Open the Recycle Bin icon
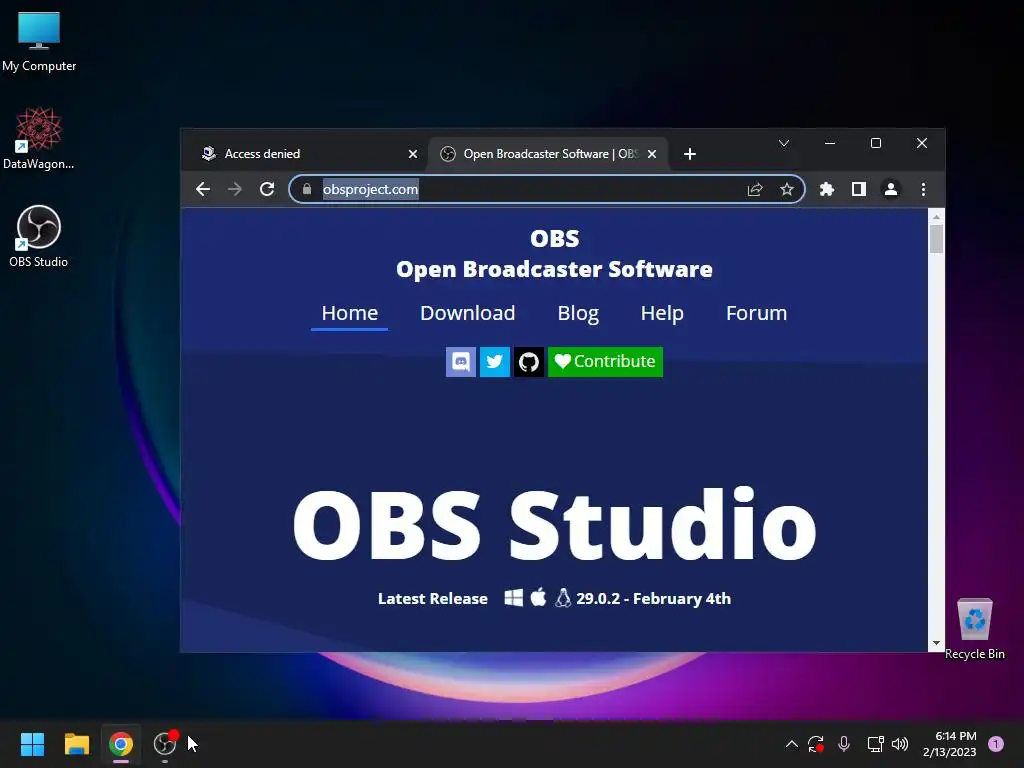Screen dimensions: 1024x768 coord(974,628)
